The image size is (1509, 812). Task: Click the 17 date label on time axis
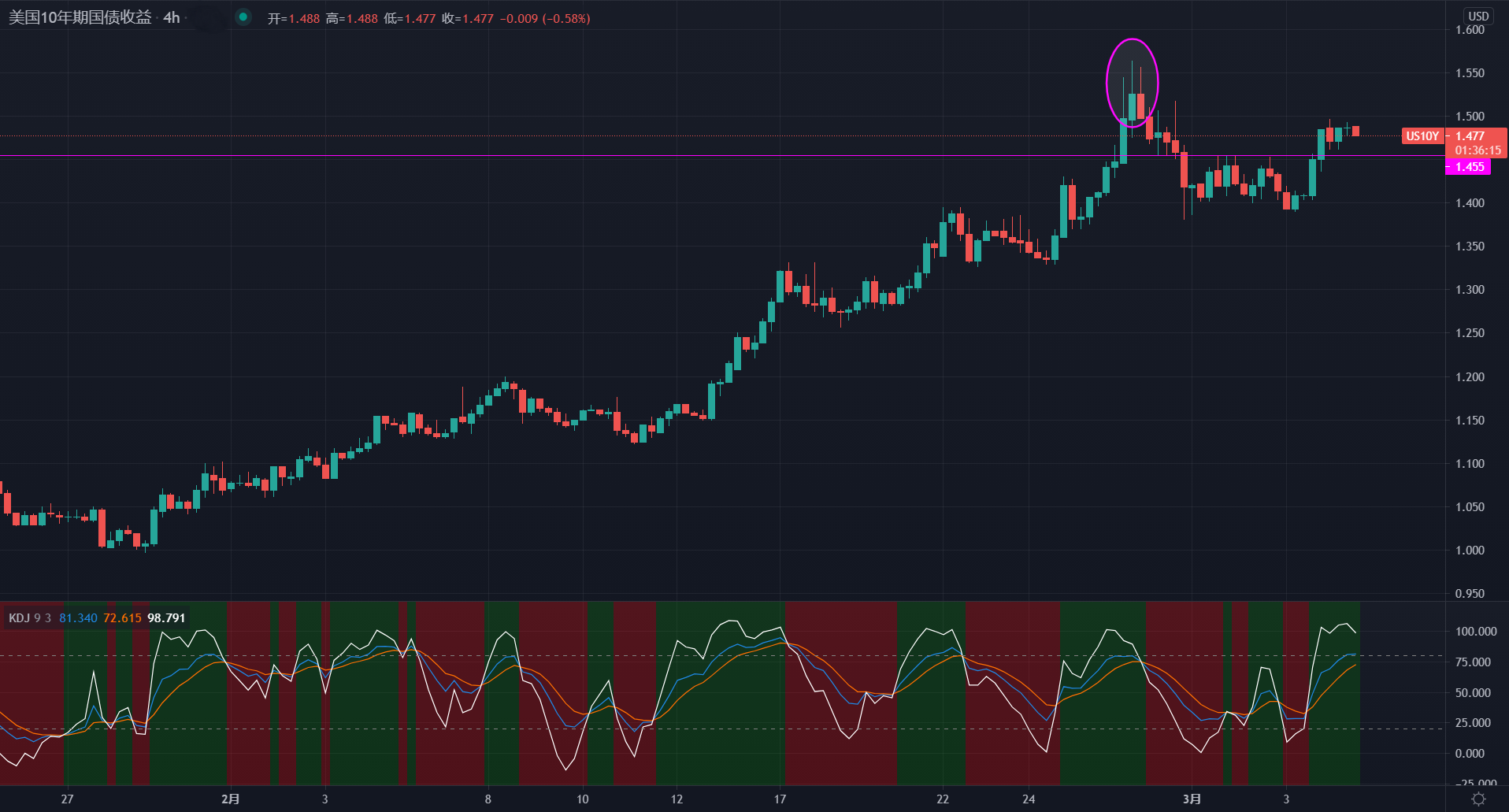(x=780, y=799)
